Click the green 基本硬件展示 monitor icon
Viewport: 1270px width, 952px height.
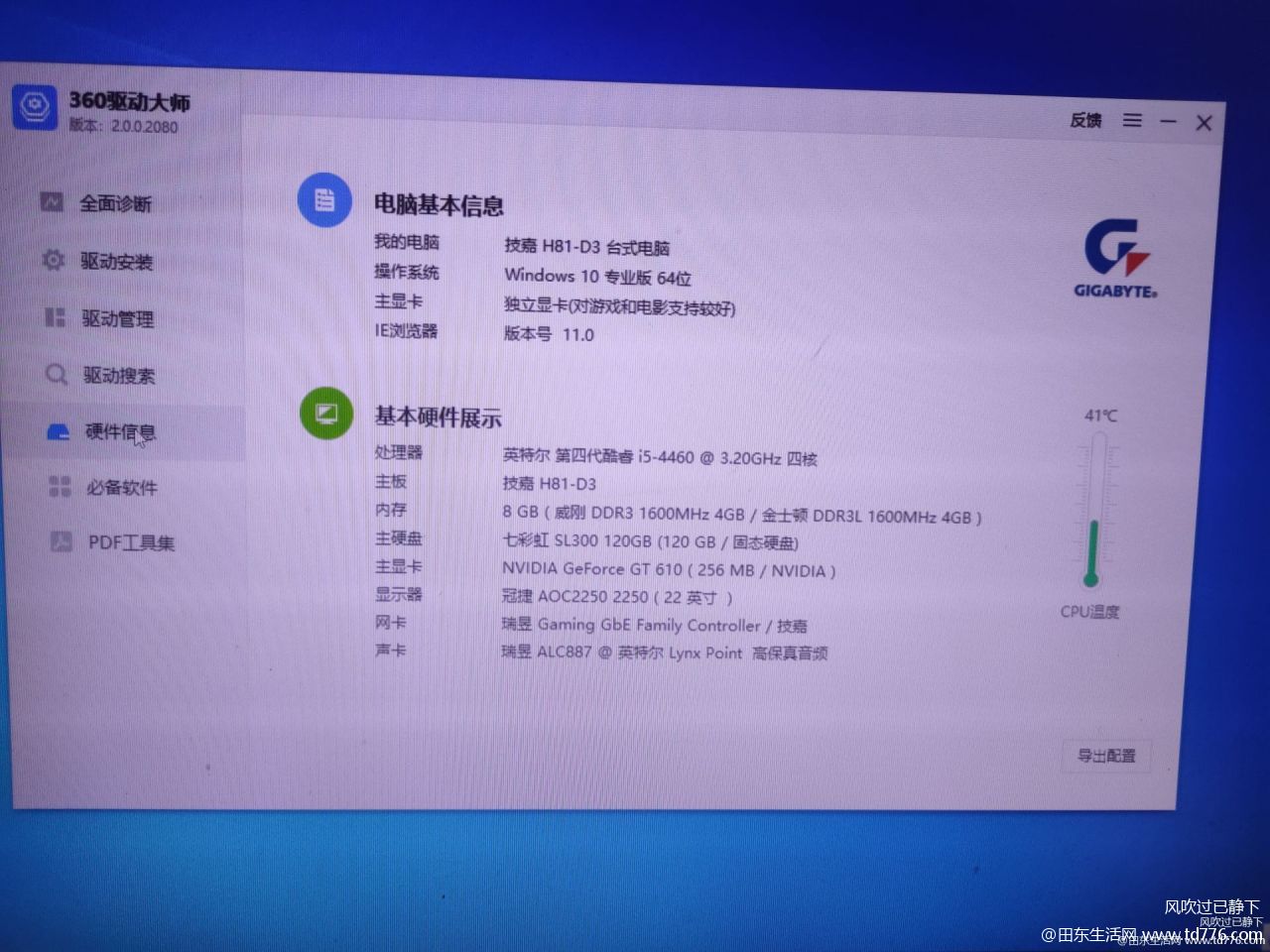326,413
